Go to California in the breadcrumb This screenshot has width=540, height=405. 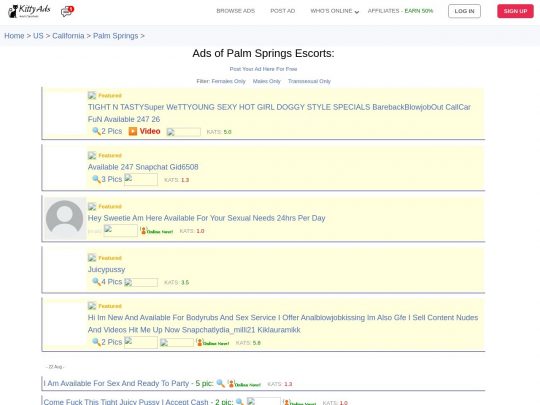(x=68, y=36)
